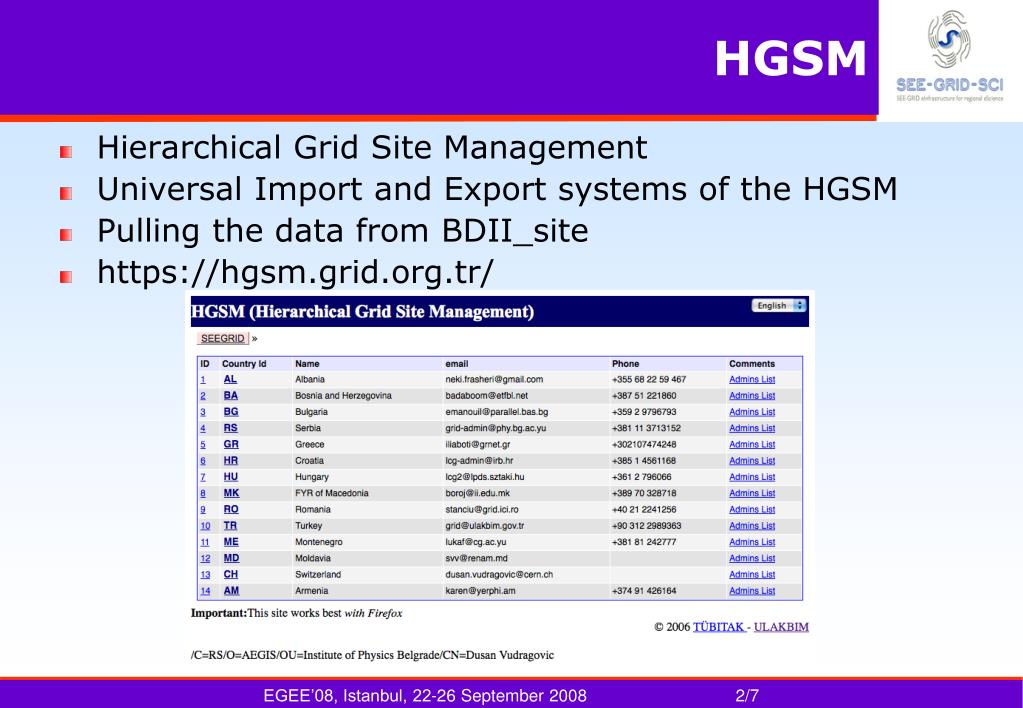Open the RS country id link

pyautogui.click(x=231, y=428)
